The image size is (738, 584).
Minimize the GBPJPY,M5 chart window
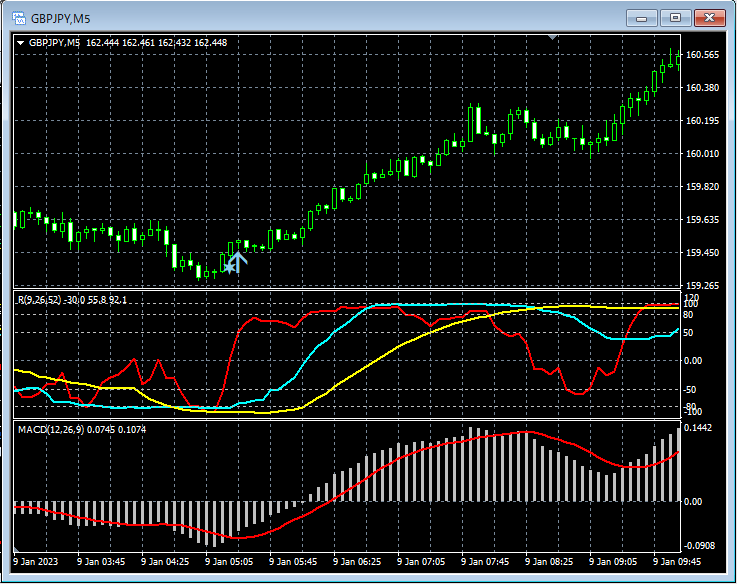pyautogui.click(x=641, y=18)
